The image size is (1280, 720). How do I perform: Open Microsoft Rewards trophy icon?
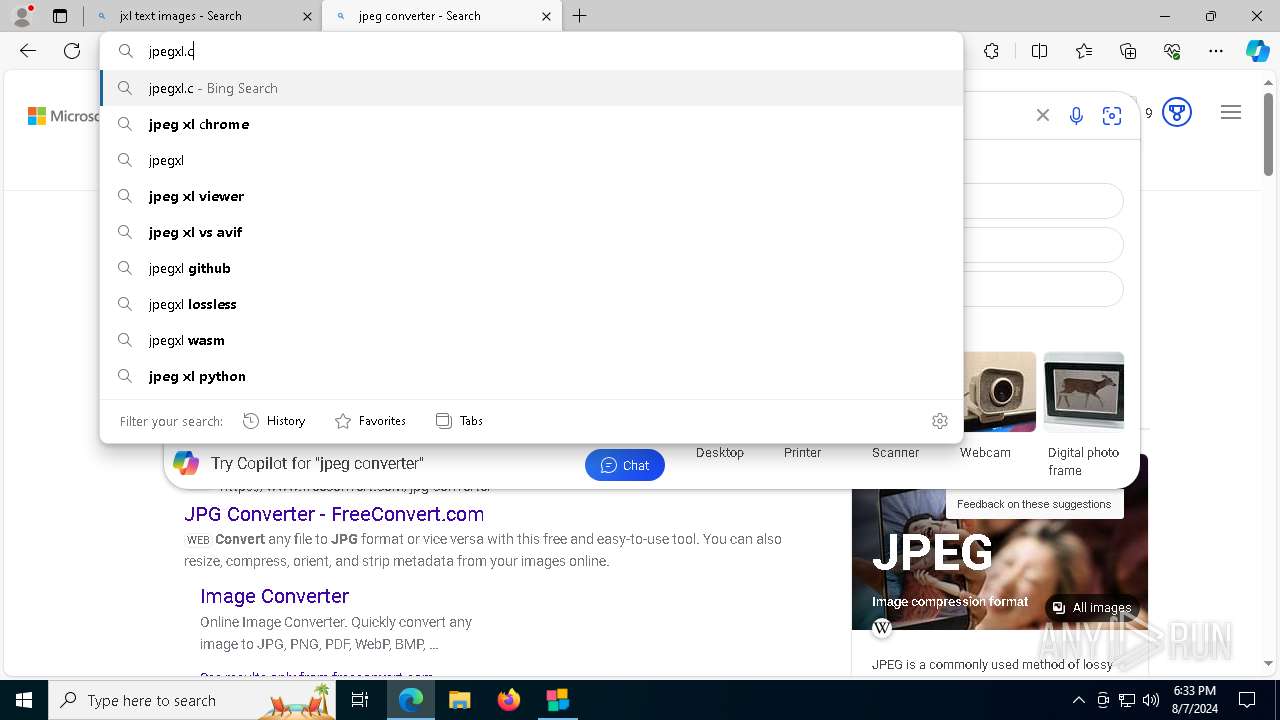click(1177, 113)
